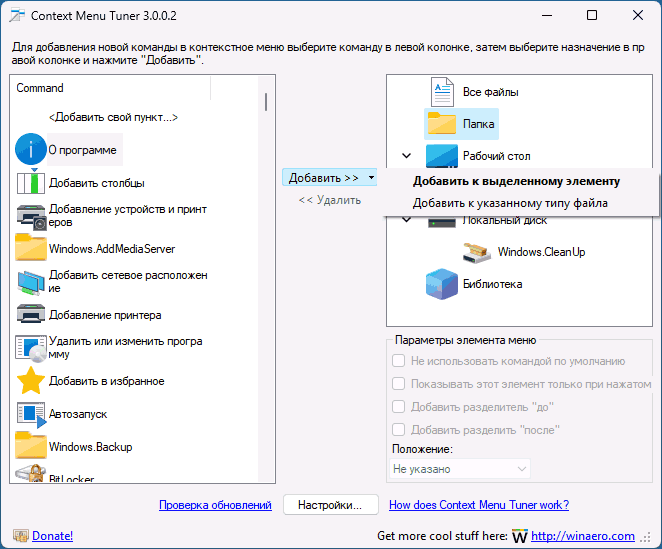Screen dimensions: 662x549
Task: Enable Добавить разделить "после" checkbox
Action: [x=399, y=430]
